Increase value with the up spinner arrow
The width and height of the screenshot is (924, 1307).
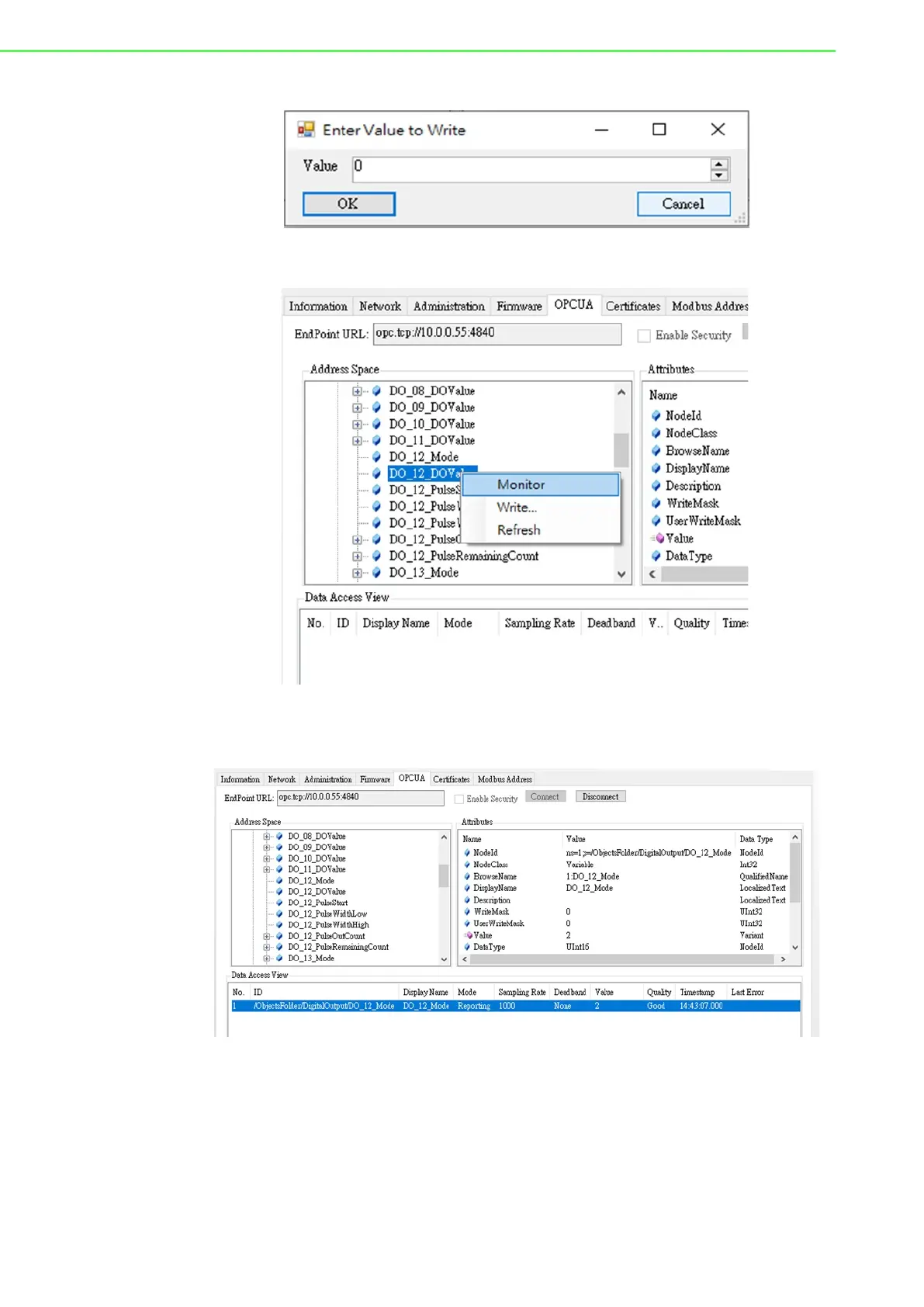tap(719, 165)
